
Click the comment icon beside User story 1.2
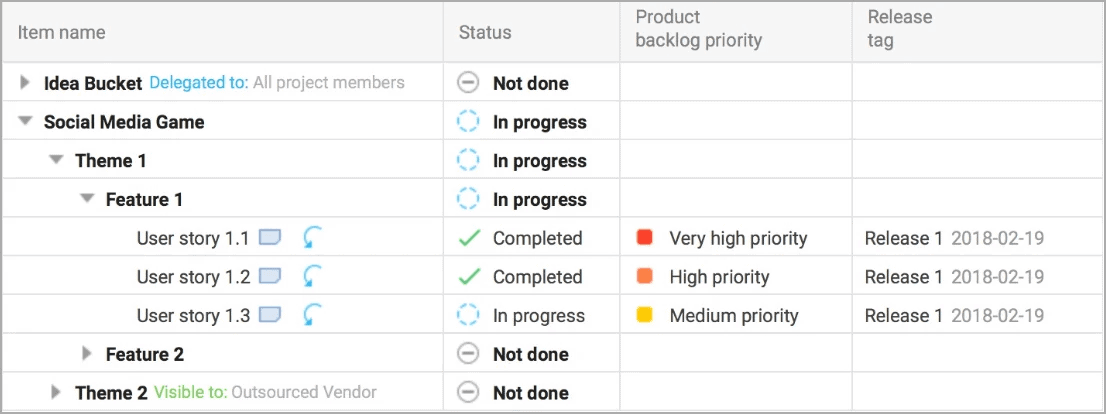tap(270, 276)
